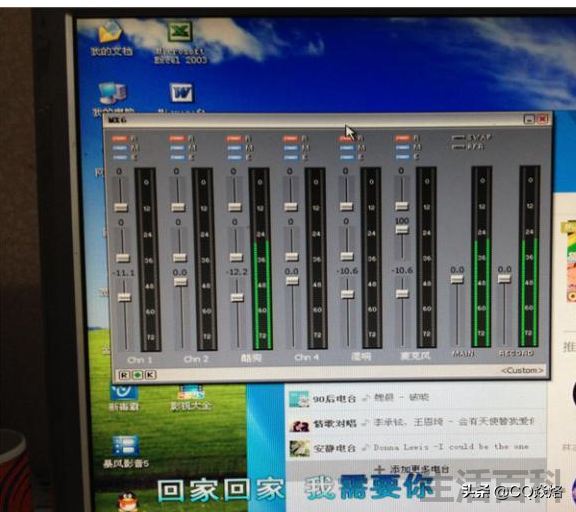576x512 pixels.
Task: Click the 酷狗 channel label
Action: coord(252,358)
